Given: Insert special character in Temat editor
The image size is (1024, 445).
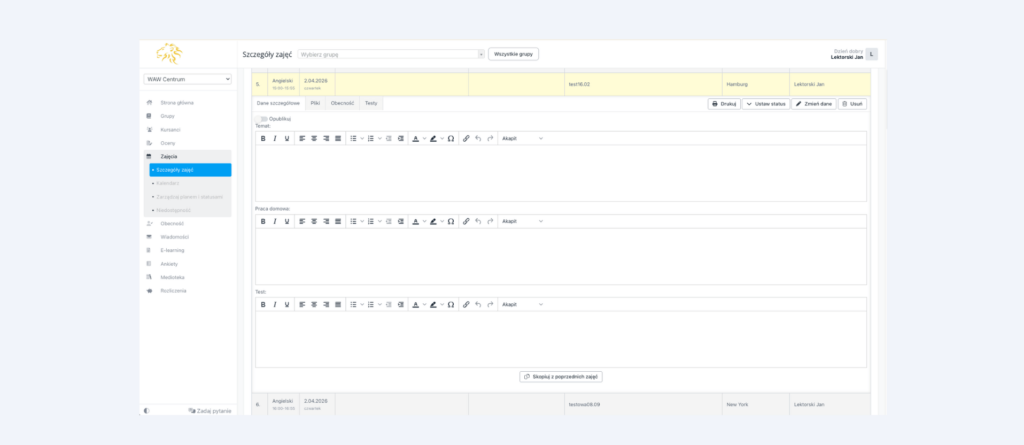Looking at the screenshot, I should 451,138.
